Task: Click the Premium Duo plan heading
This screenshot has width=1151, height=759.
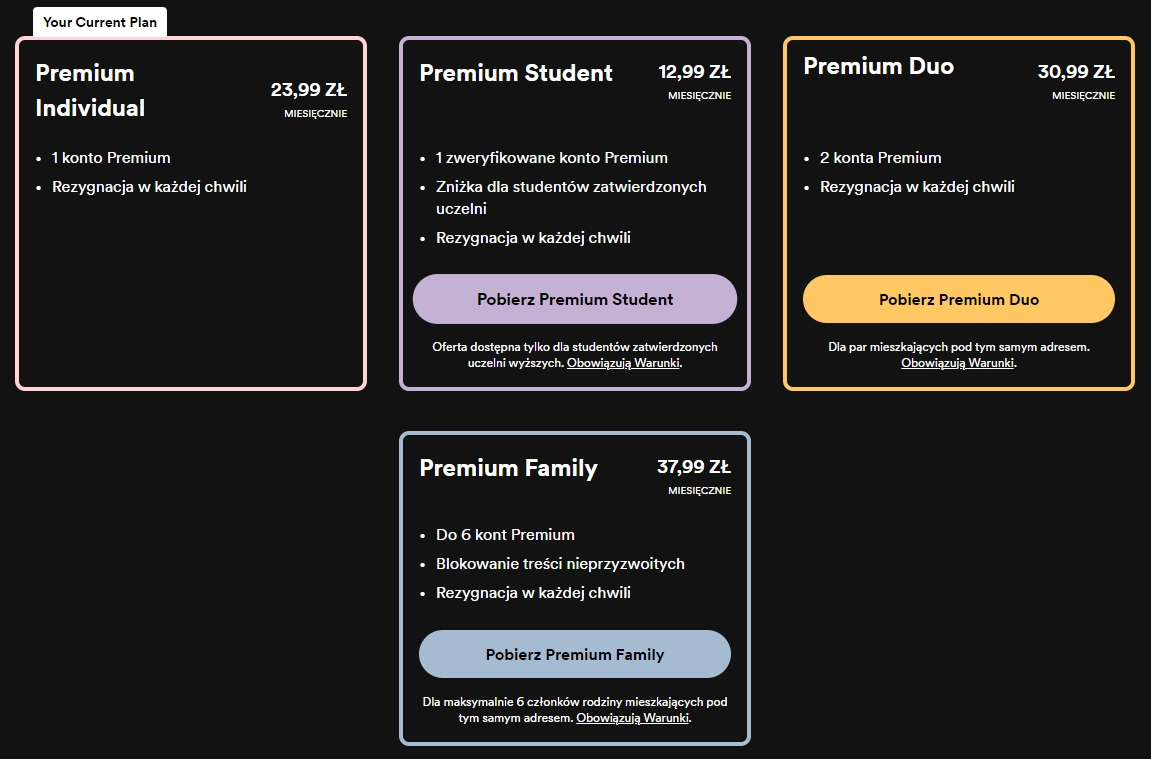Action: pos(878,66)
